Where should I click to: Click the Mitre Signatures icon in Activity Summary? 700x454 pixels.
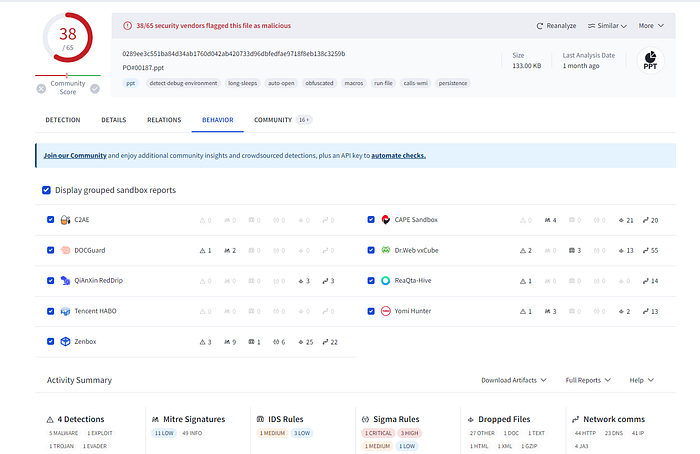tap(155, 420)
